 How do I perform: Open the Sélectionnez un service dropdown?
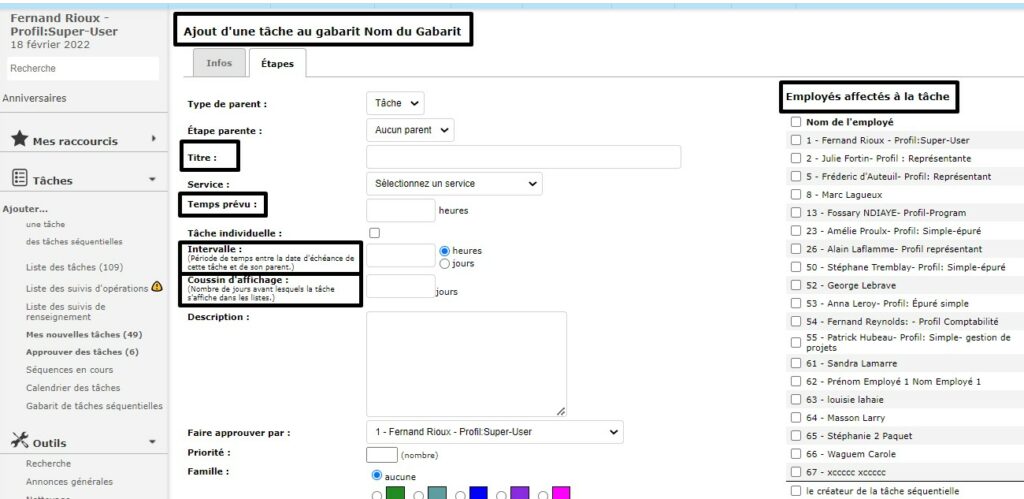[454, 184]
